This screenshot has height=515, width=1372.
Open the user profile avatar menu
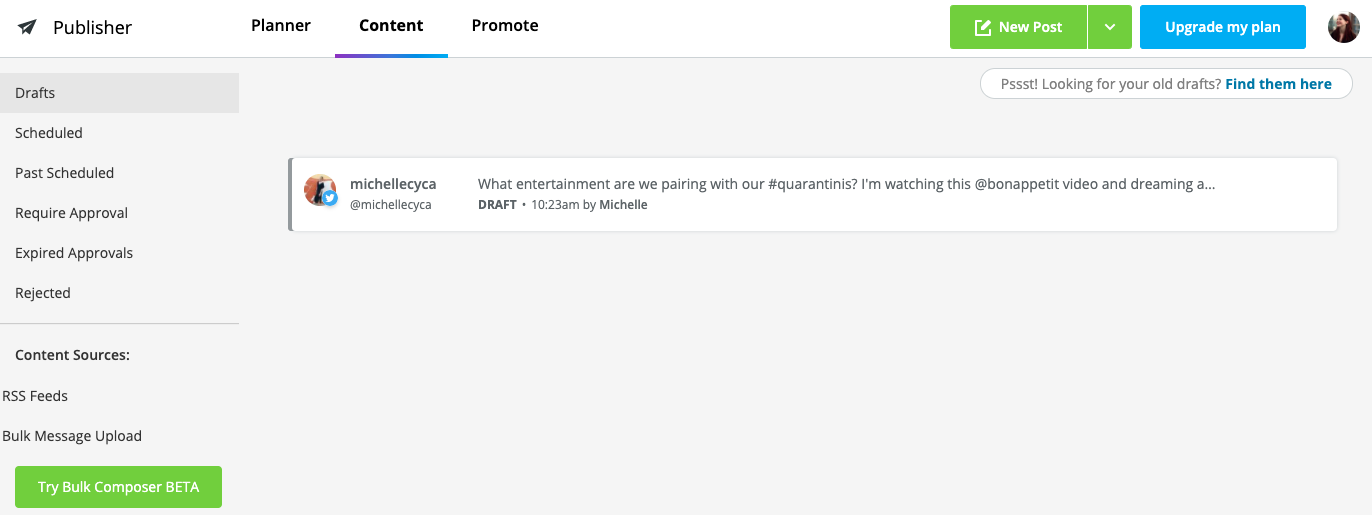(x=1343, y=27)
